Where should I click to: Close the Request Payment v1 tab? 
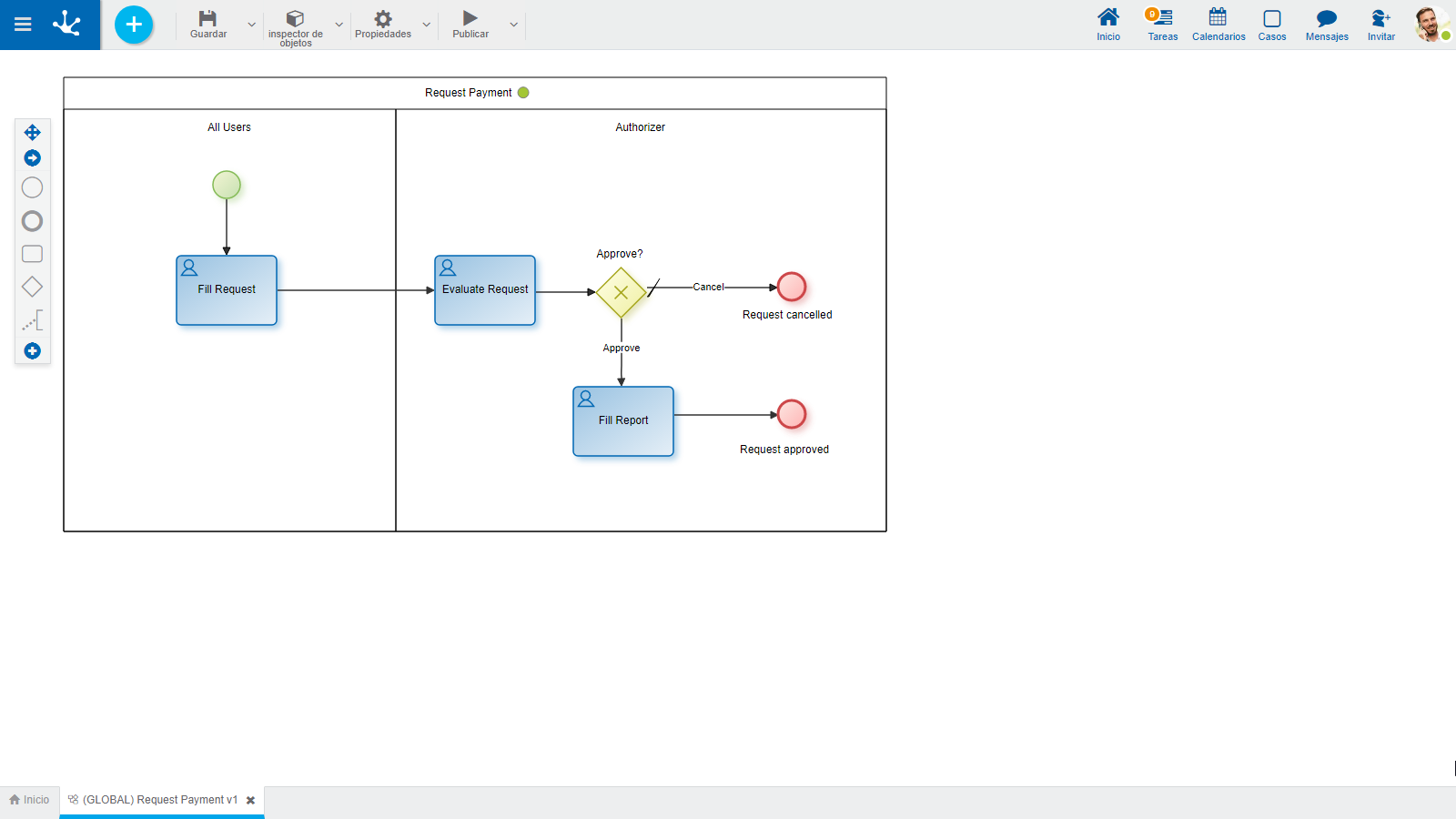250,801
